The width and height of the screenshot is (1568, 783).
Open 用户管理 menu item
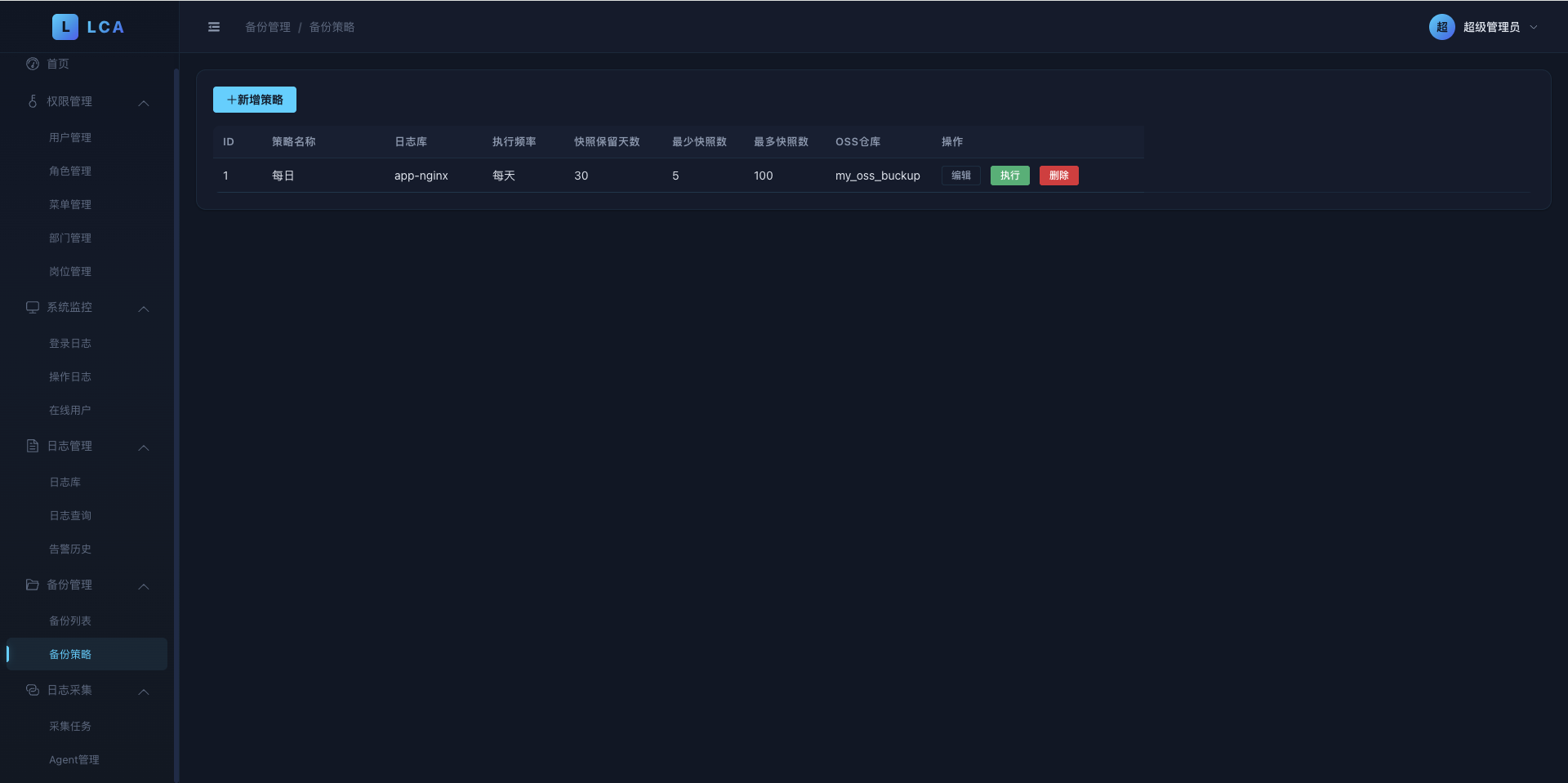coord(70,137)
